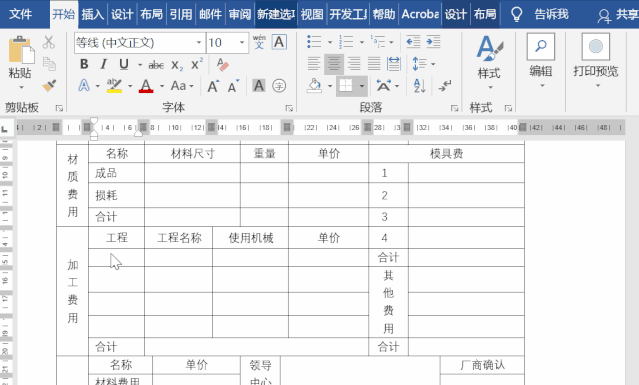This screenshot has height=385, width=639.
Task: Open the font name dropdown
Action: (199, 42)
